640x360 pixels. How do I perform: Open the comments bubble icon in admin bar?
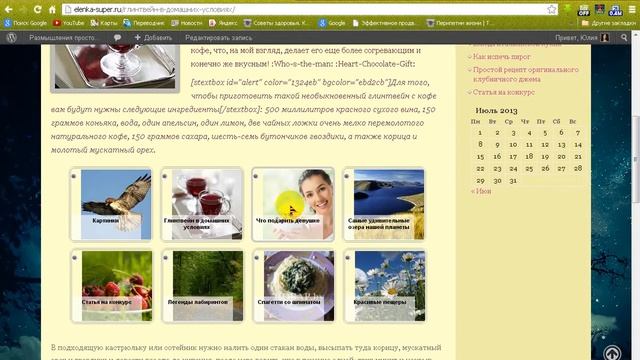[x=117, y=38]
